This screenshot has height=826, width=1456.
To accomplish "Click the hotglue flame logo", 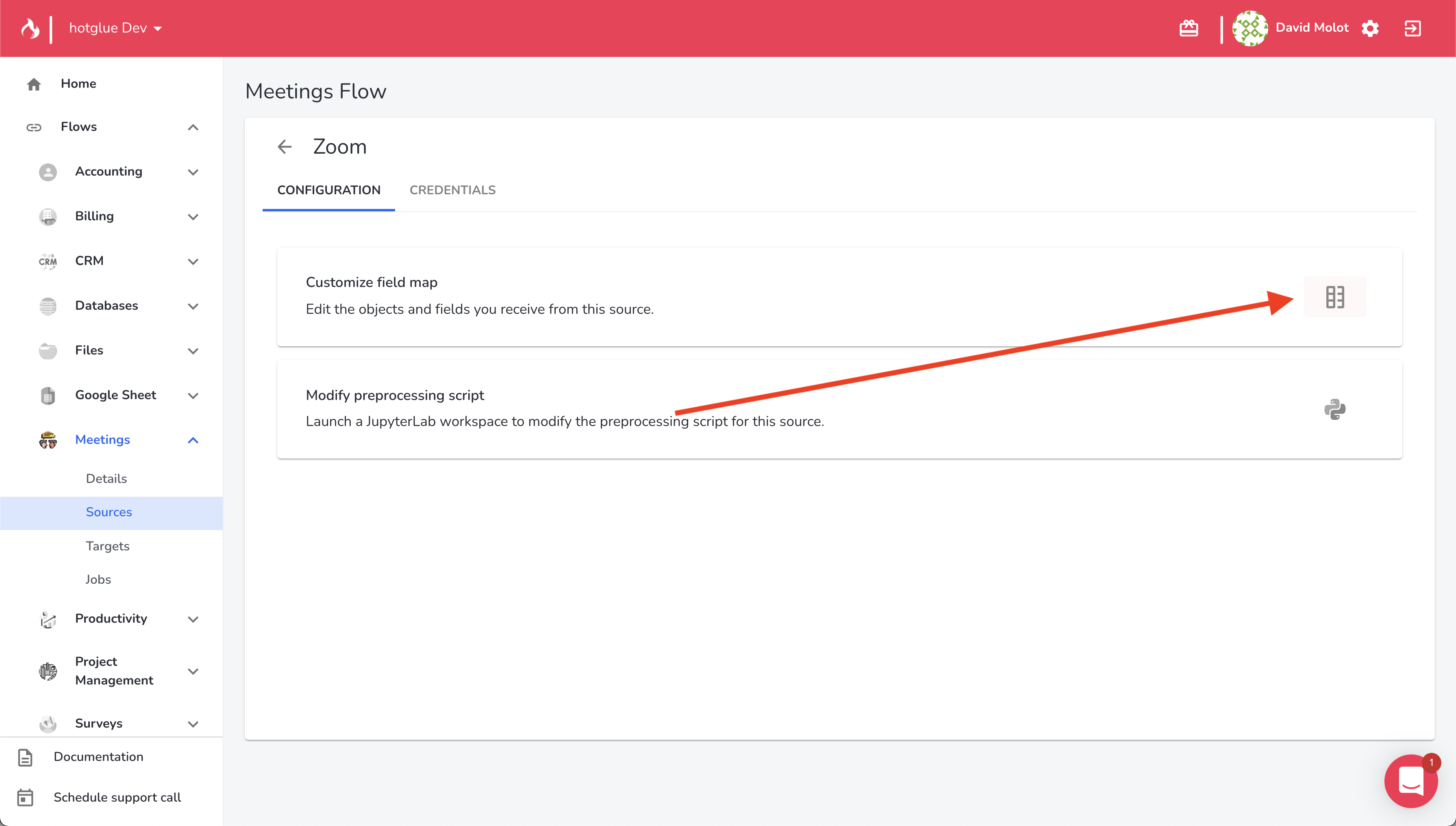I will pyautogui.click(x=30, y=28).
